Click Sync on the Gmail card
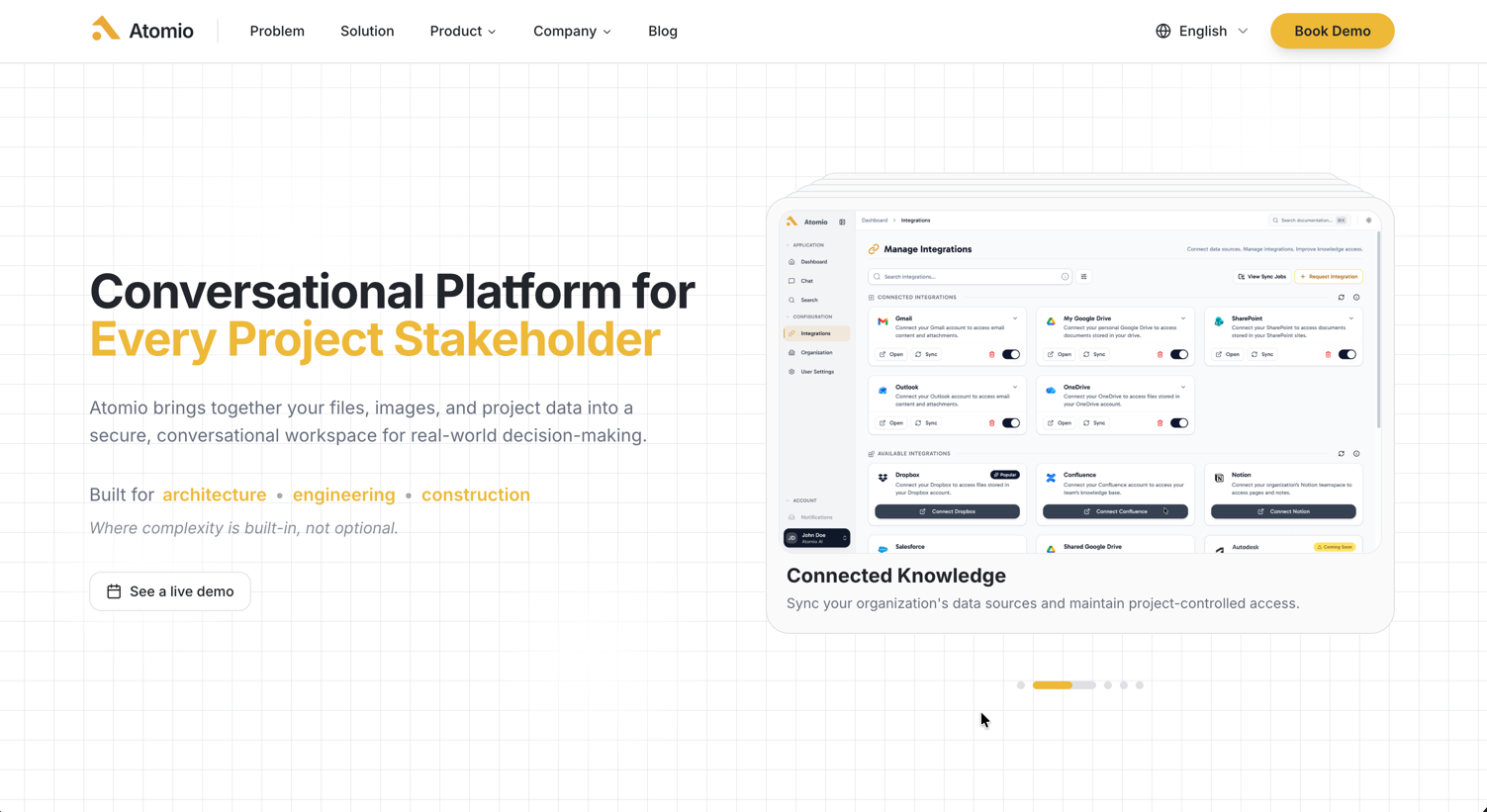 (x=927, y=354)
